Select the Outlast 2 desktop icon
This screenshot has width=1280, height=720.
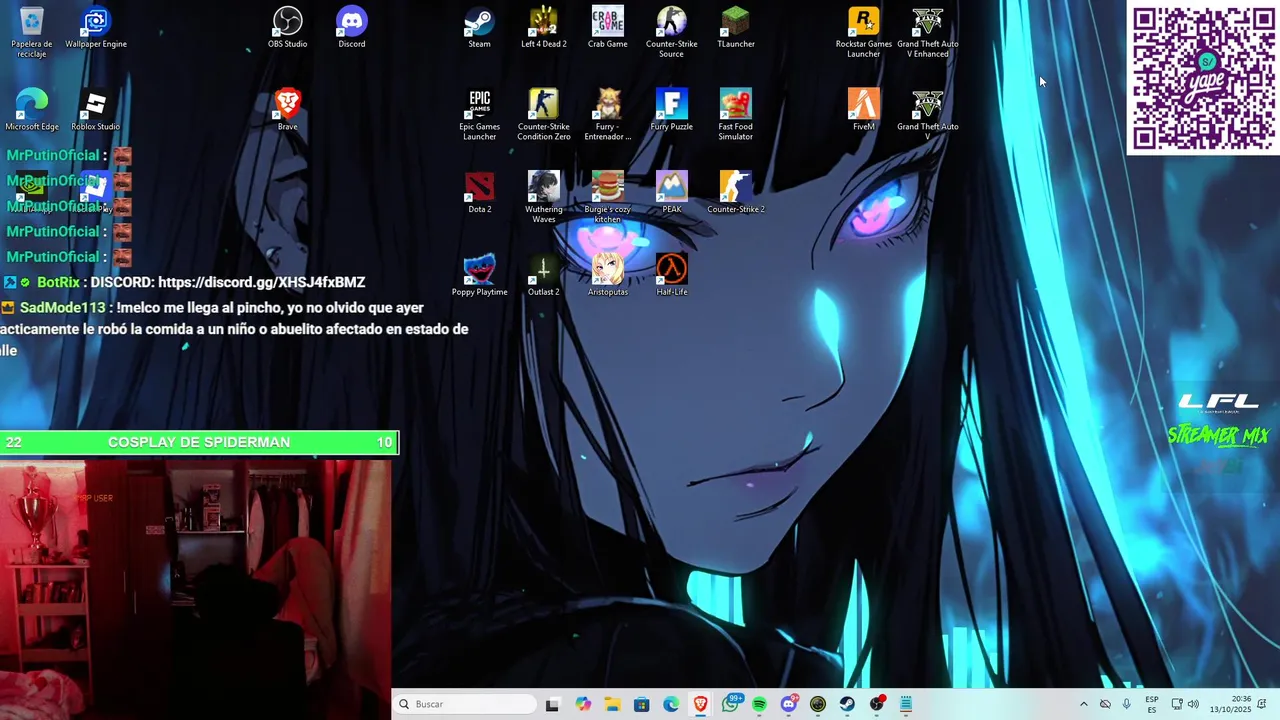(544, 276)
